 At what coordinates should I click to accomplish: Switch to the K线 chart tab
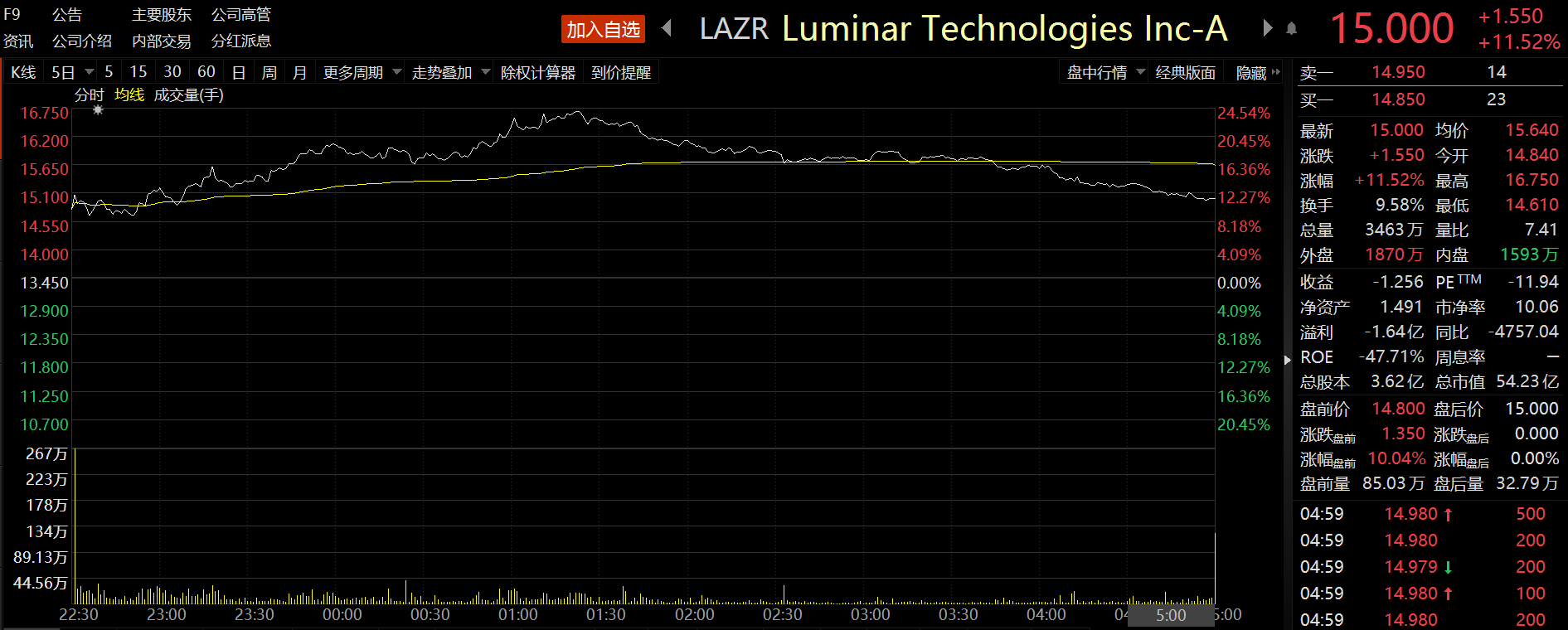23,72
